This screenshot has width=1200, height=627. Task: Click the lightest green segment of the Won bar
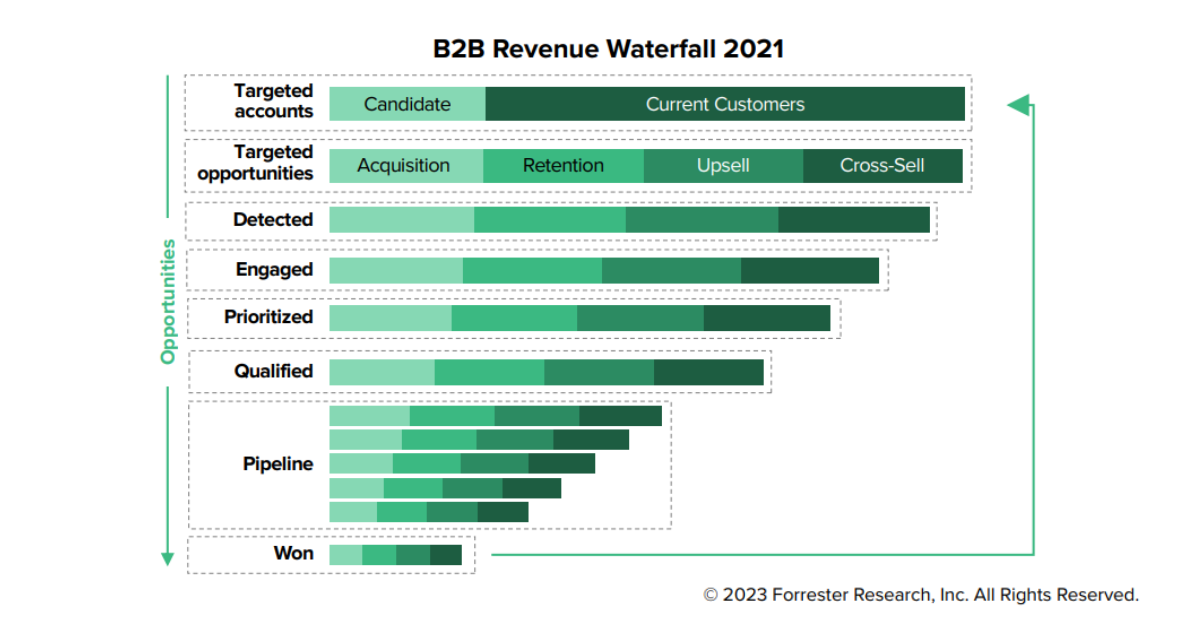click(345, 555)
